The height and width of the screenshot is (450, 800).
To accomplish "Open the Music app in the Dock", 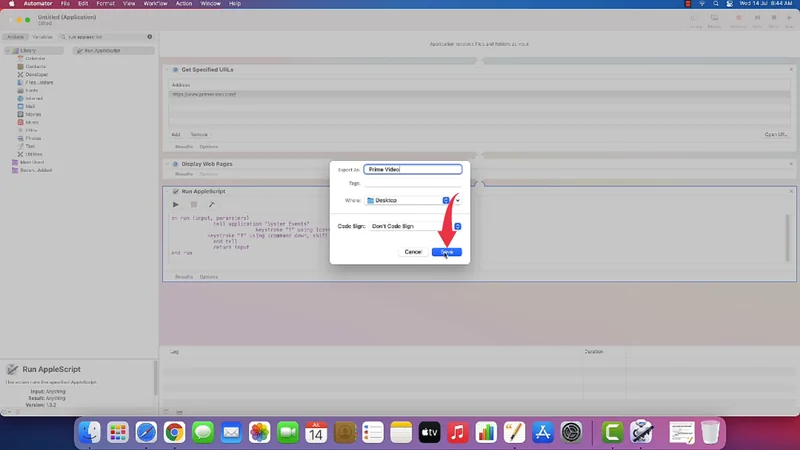I will (458, 432).
